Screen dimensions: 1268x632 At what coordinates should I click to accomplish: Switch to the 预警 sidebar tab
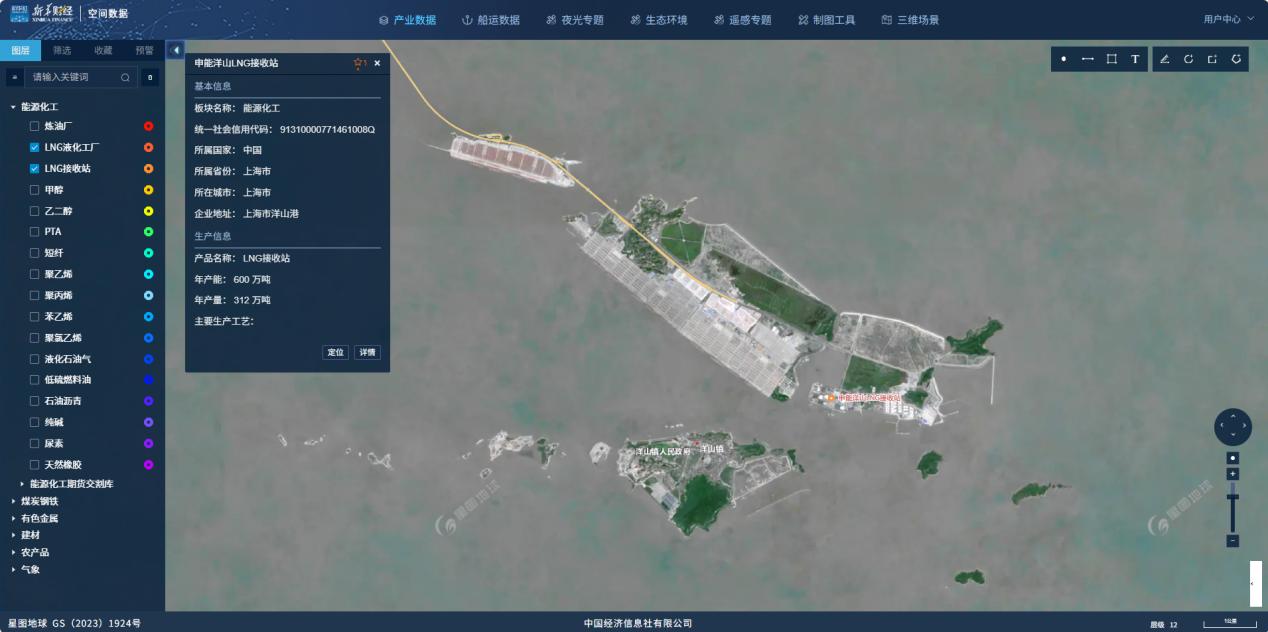pyautogui.click(x=144, y=50)
